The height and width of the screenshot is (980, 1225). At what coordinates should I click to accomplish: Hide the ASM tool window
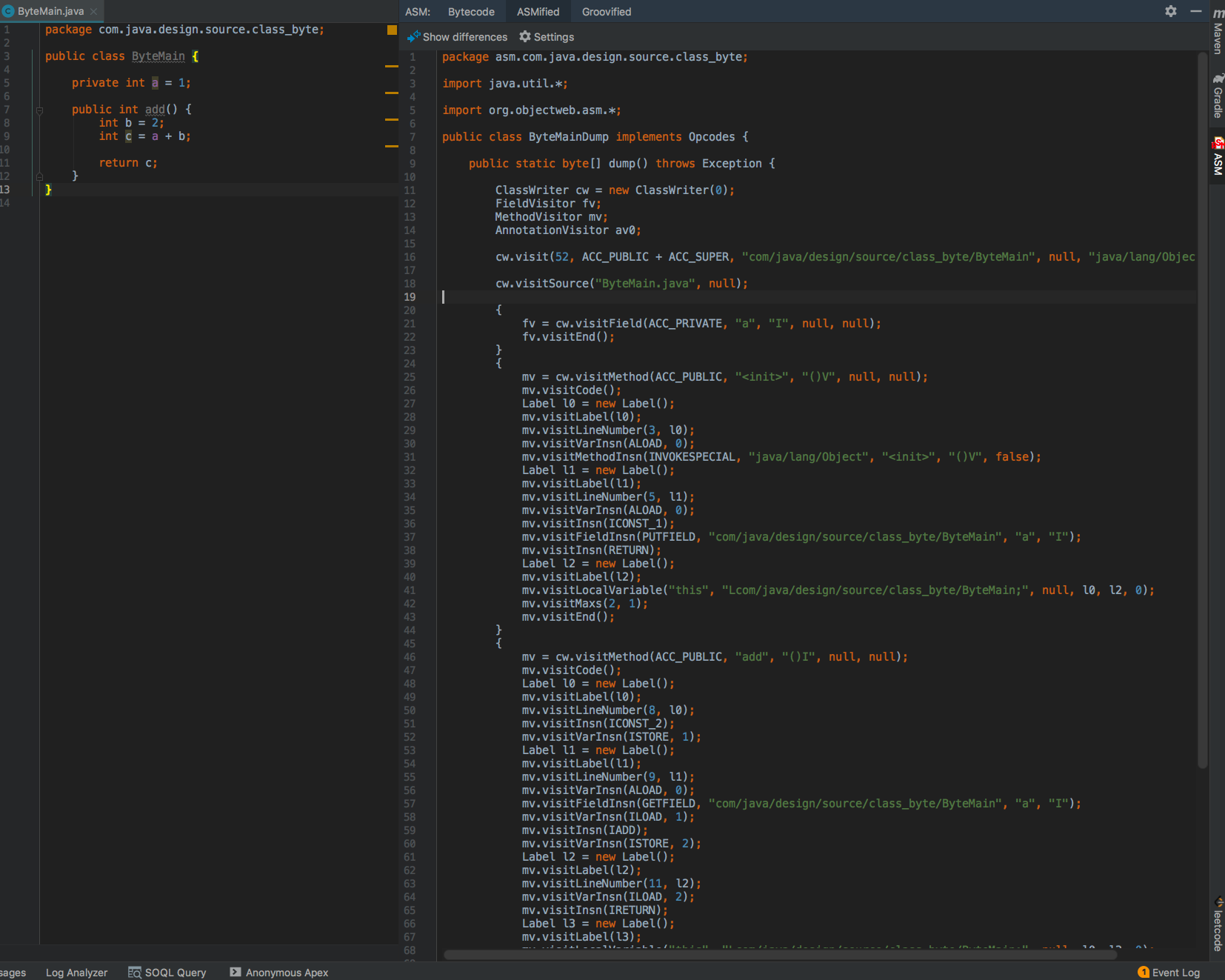click(x=1195, y=11)
